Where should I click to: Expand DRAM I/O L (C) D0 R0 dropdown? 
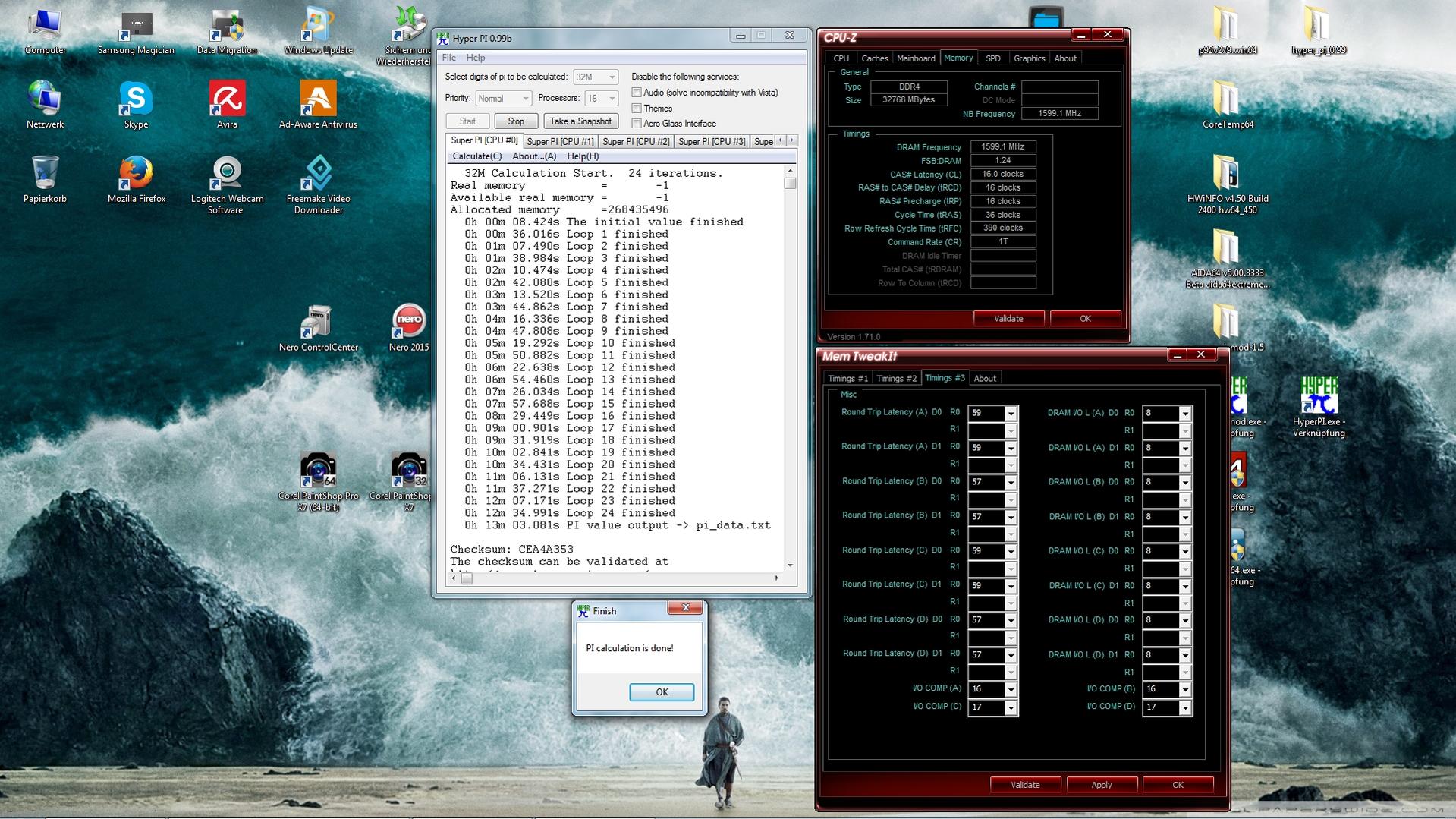1185,552
